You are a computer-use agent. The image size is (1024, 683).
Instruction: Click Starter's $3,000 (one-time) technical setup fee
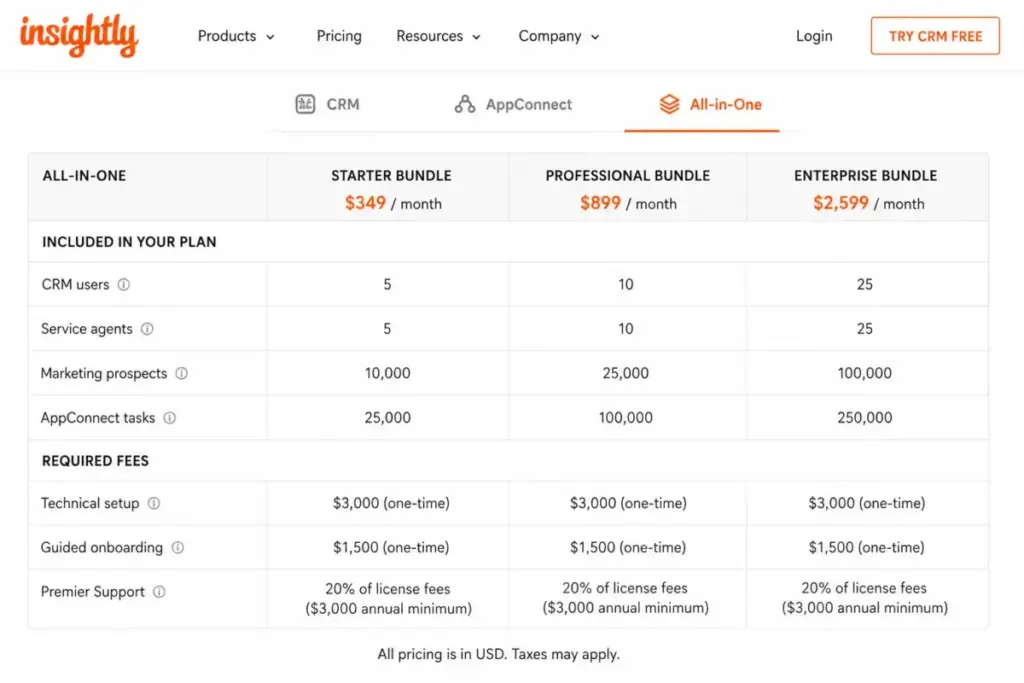391,503
